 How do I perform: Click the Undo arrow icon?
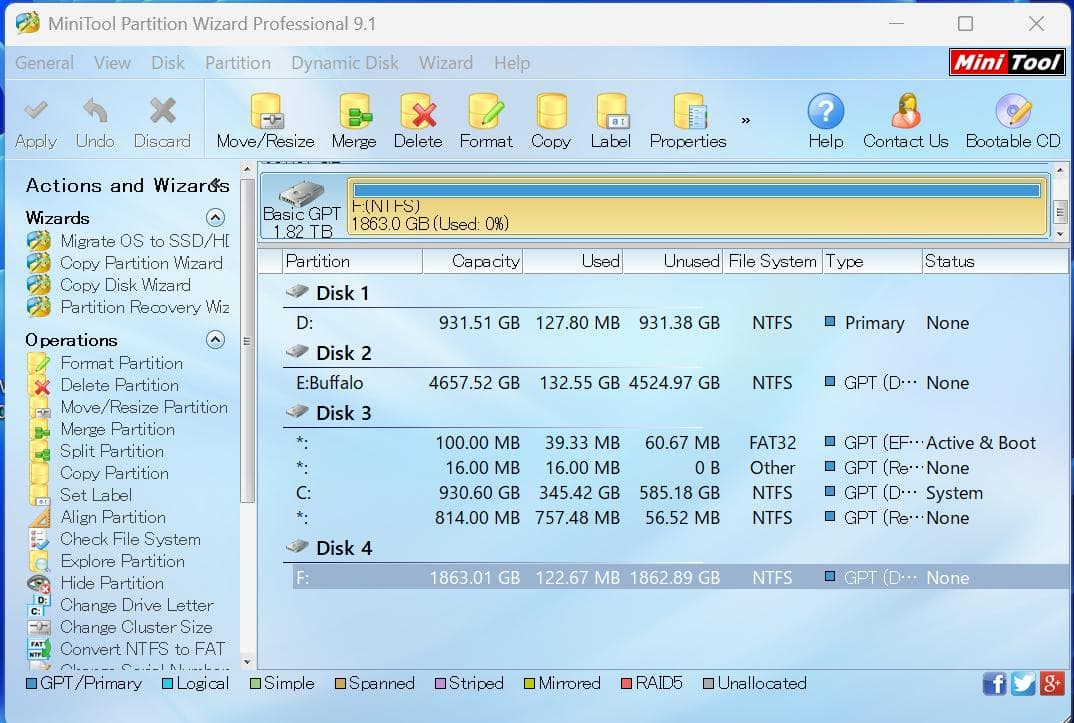[x=95, y=110]
